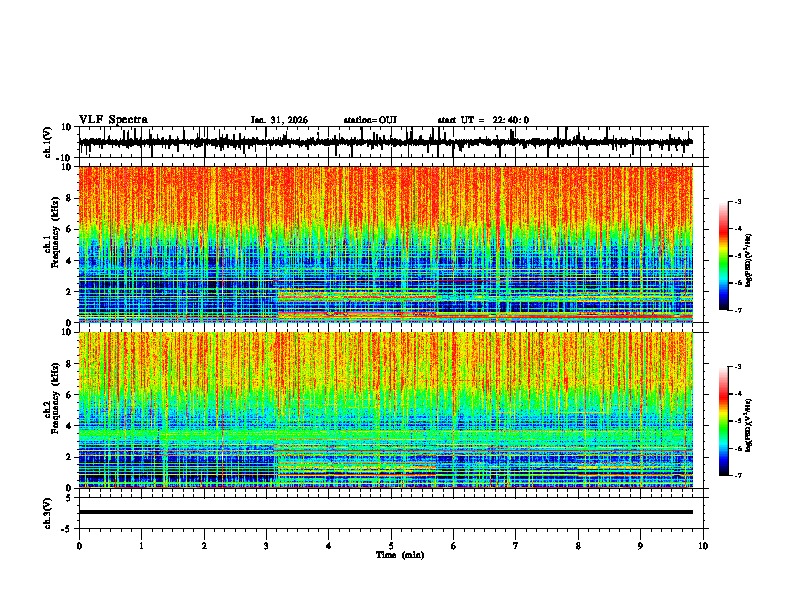Click the ch.2 spectrogram color scale bar
The width and height of the screenshot is (792, 612).
pos(724,421)
